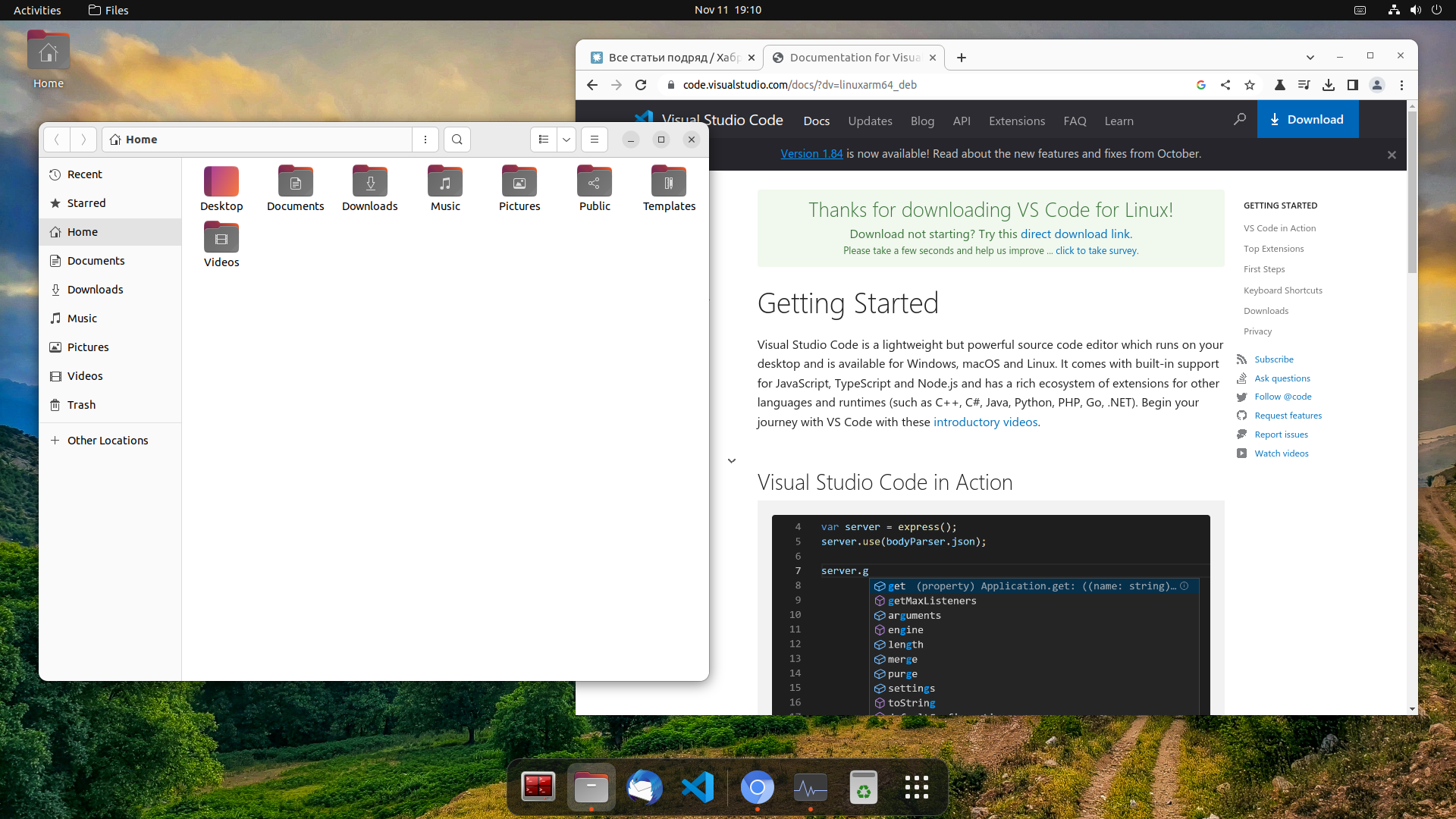Expand the file manager view options dropdown

point(566,140)
